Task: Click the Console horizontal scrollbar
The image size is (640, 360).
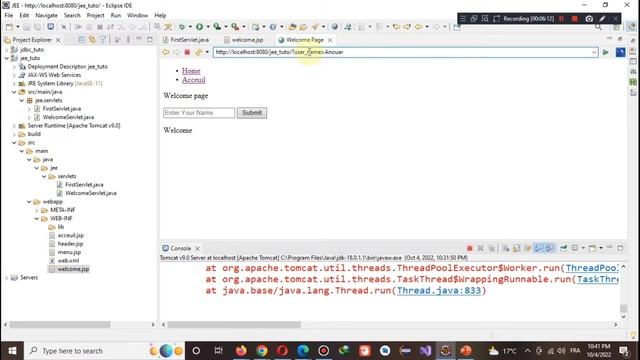Action: 234,324
